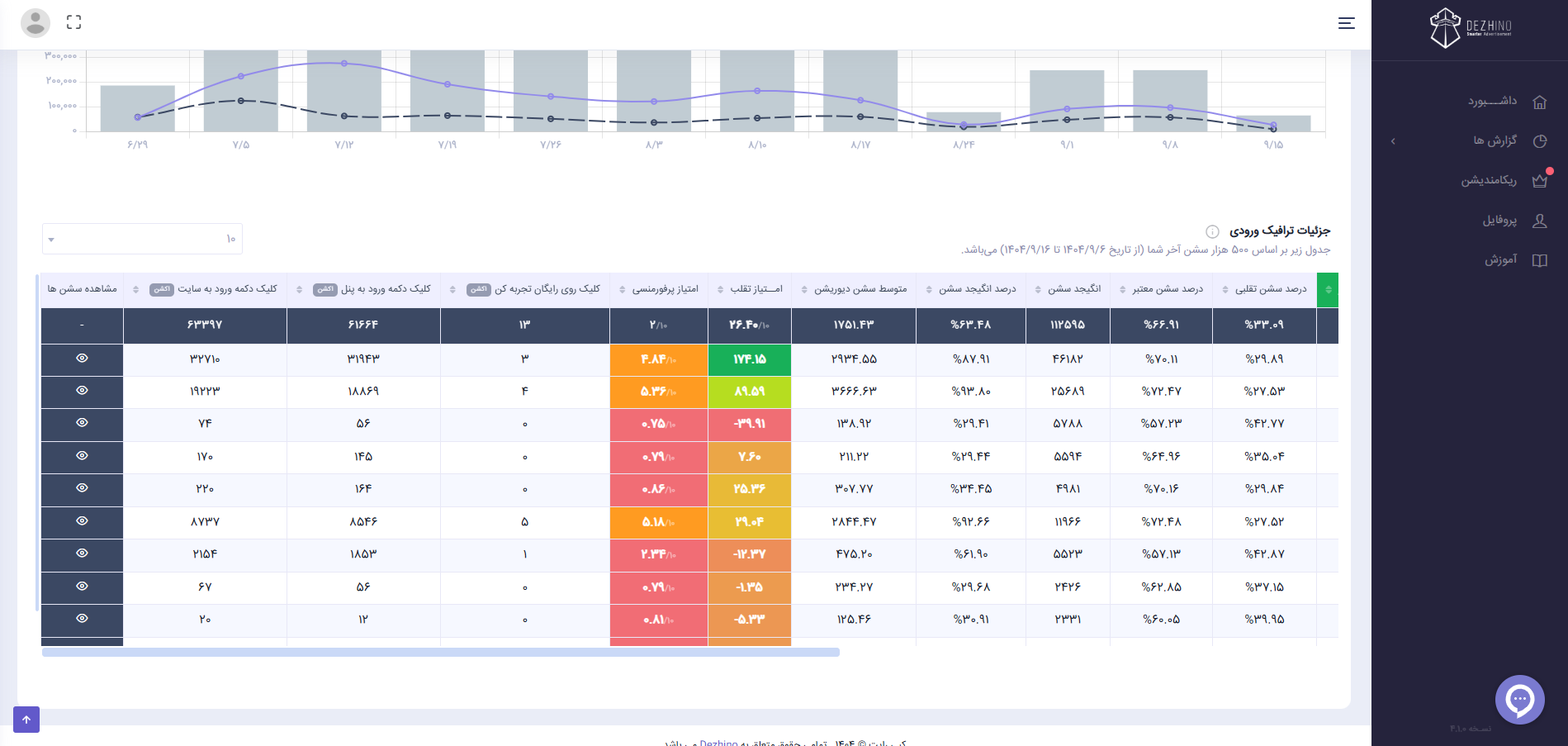Click the green sort column header icon
This screenshot has width=1568, height=746.
click(1328, 289)
